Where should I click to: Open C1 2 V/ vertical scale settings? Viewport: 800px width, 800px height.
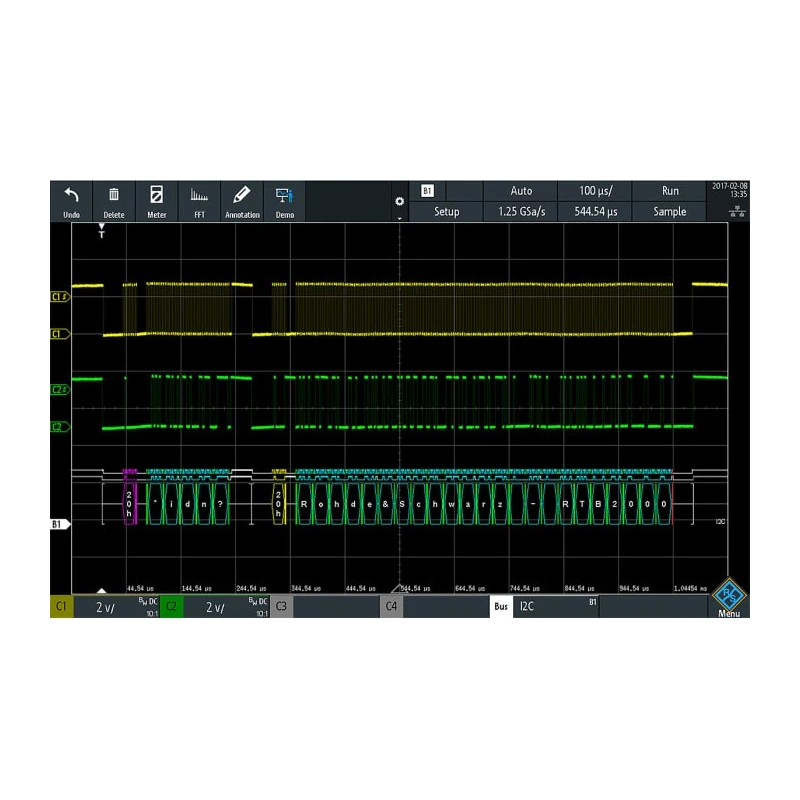point(116,607)
